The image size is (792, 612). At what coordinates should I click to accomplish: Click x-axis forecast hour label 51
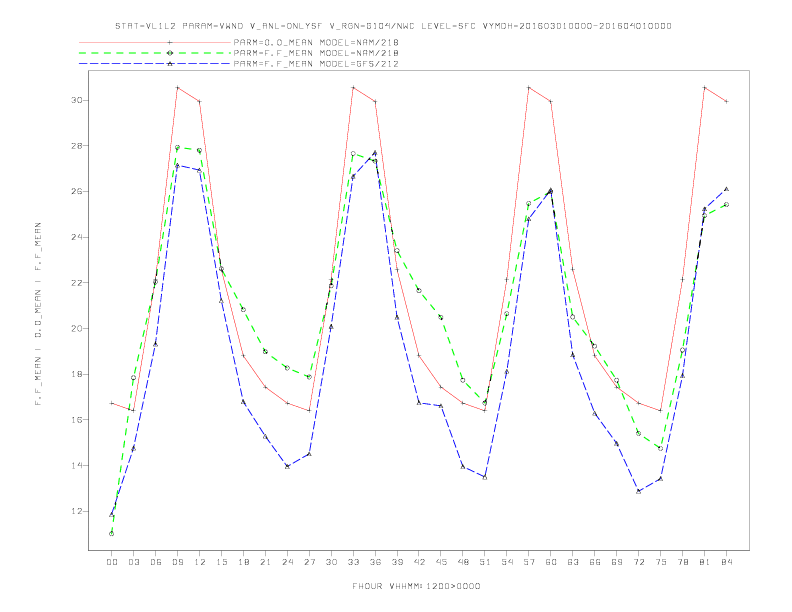(x=485, y=562)
